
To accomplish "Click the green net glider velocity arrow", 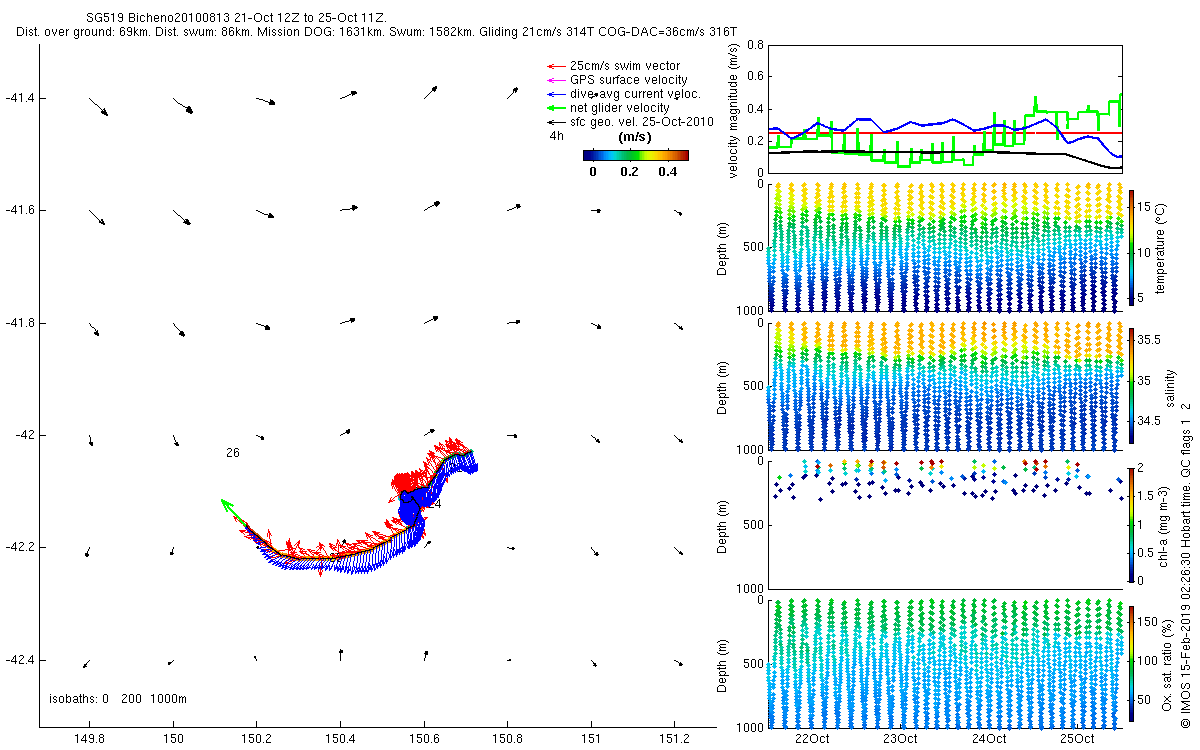I will [x=554, y=108].
